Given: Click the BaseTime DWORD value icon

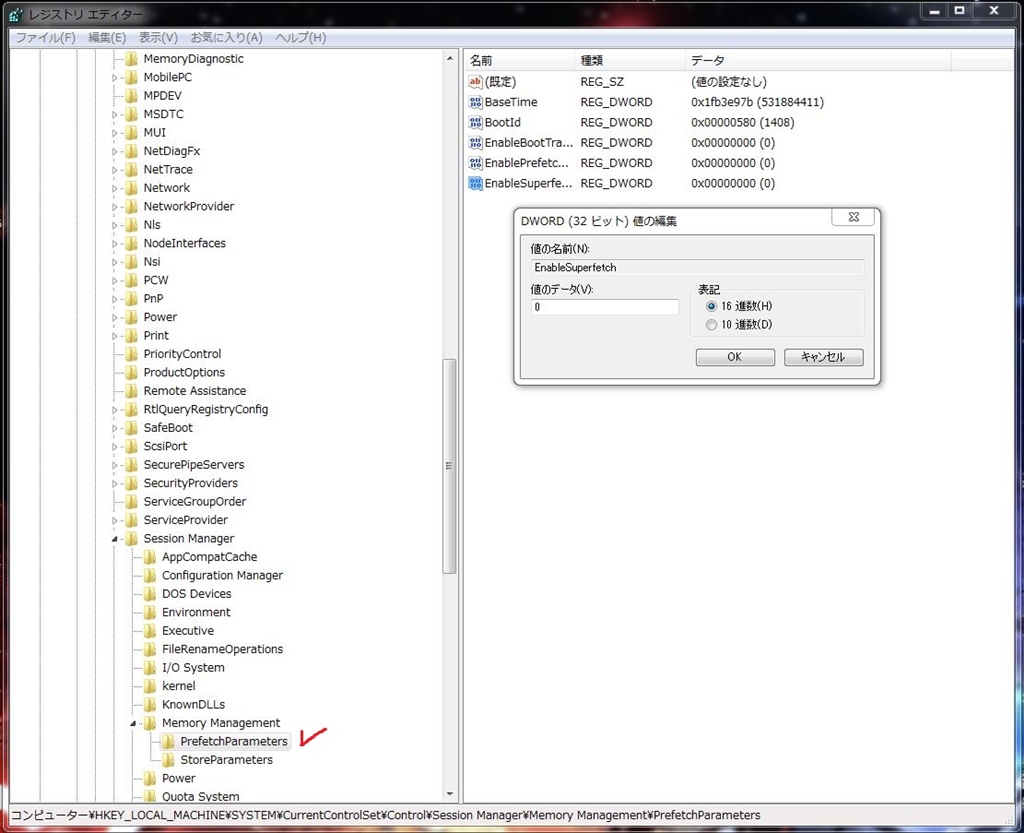Looking at the screenshot, I should [x=475, y=102].
